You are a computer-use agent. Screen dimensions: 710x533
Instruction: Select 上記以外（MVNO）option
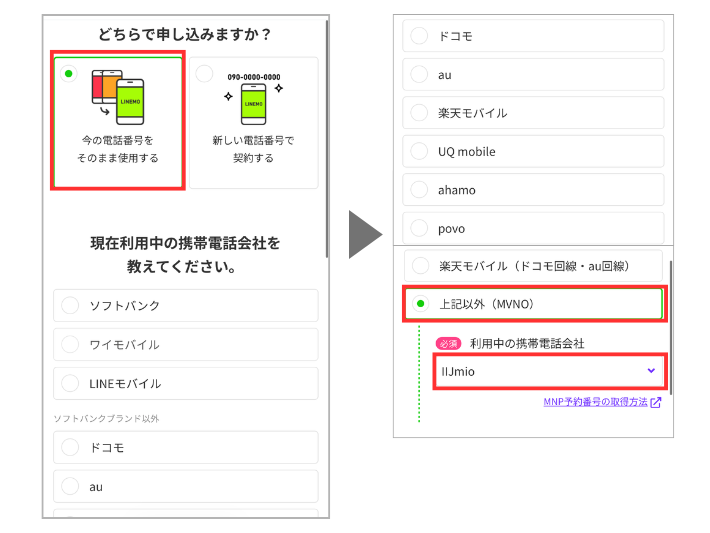(x=534, y=303)
